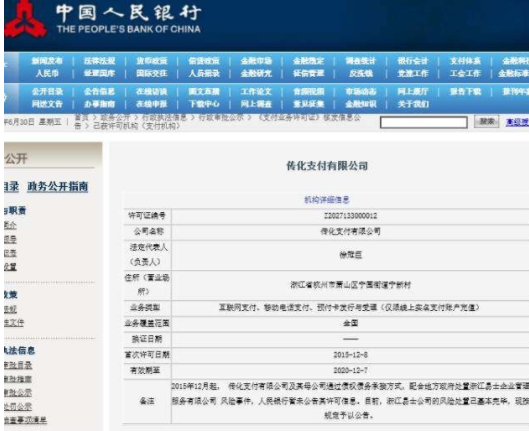The height and width of the screenshot is (431, 529).
Task: Click the 首页 breadcrumb link
Action: pos(81,118)
